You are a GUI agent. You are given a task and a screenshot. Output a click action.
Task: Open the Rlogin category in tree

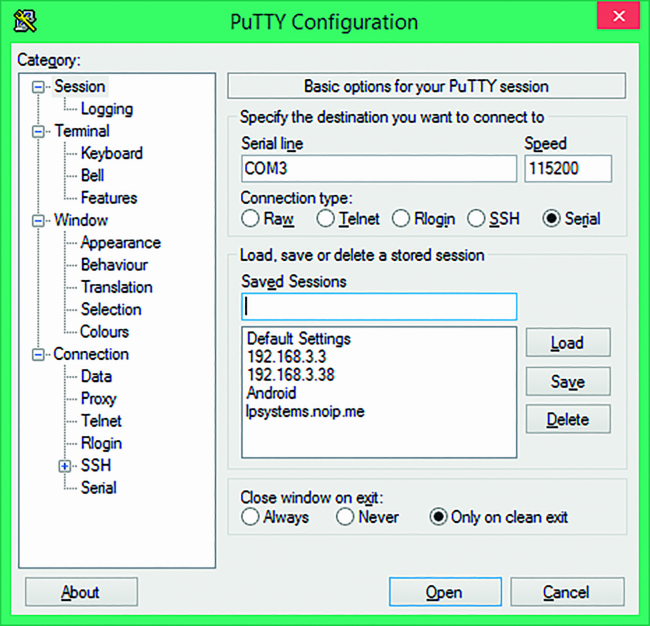point(102,444)
